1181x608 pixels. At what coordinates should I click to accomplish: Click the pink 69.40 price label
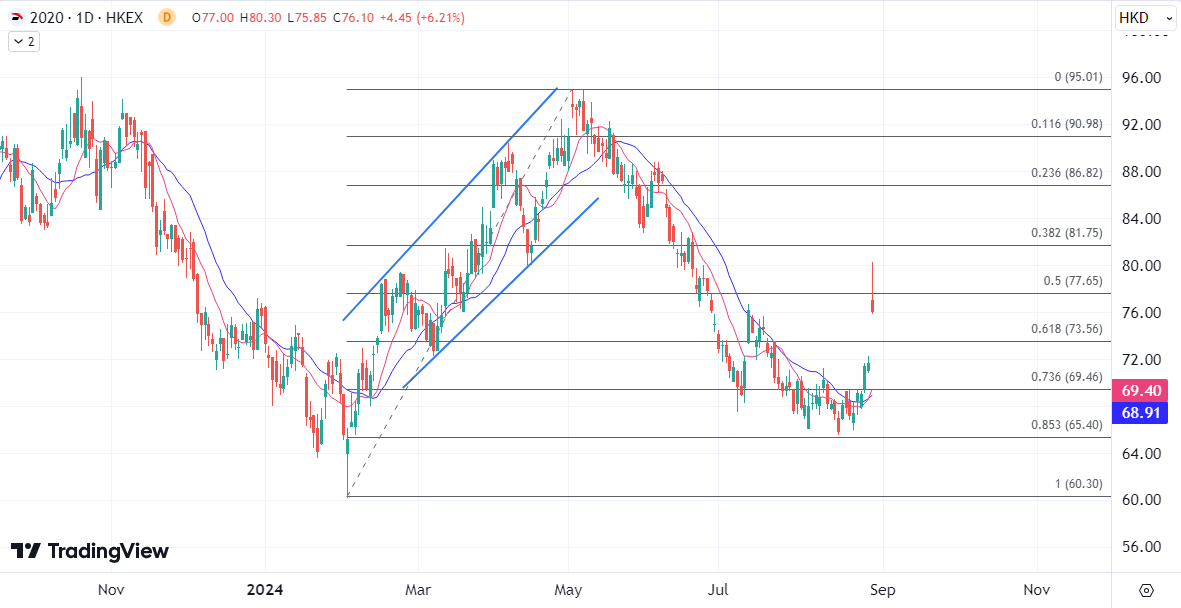[x=1140, y=390]
